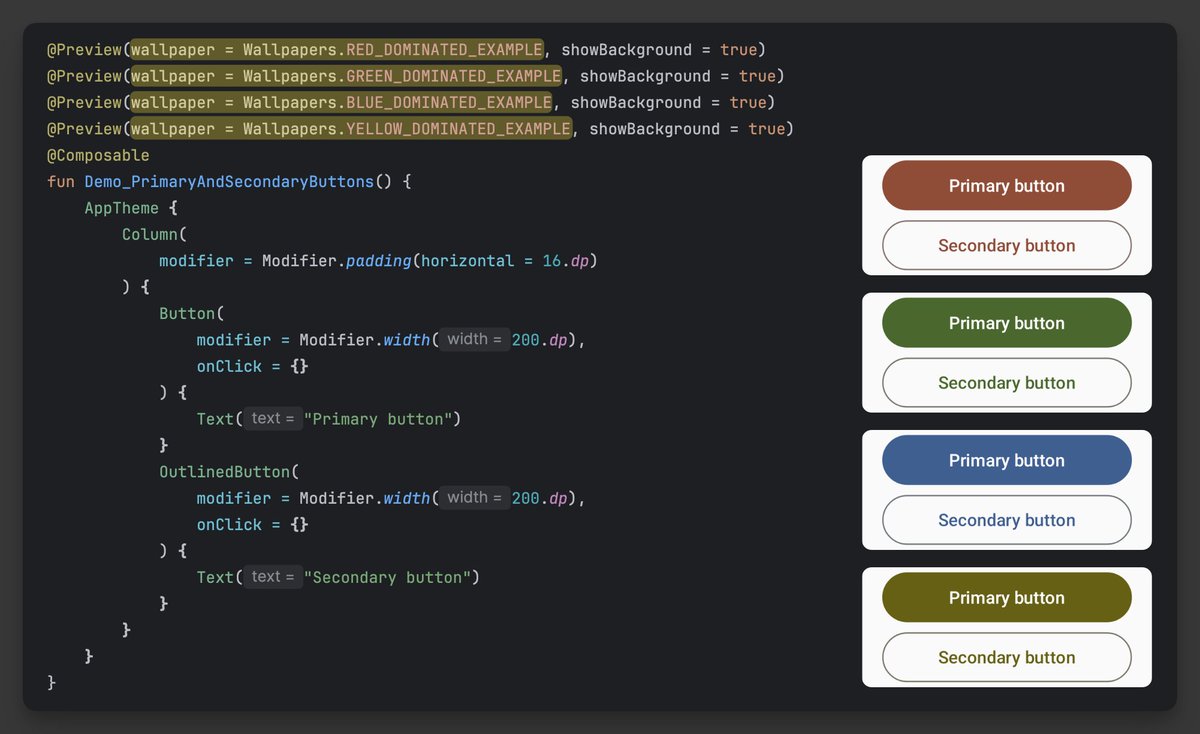The width and height of the screenshot is (1200, 734).
Task: Click the Button( composable call line
Action: (x=192, y=313)
